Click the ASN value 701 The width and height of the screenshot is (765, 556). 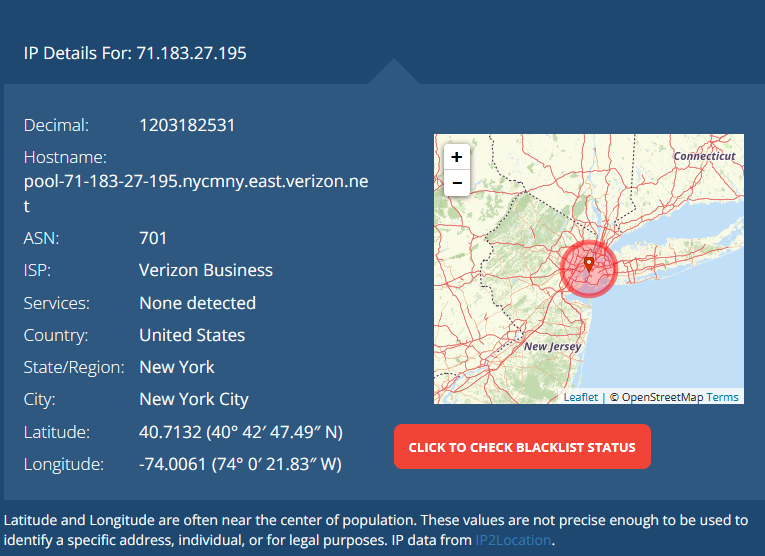click(153, 238)
